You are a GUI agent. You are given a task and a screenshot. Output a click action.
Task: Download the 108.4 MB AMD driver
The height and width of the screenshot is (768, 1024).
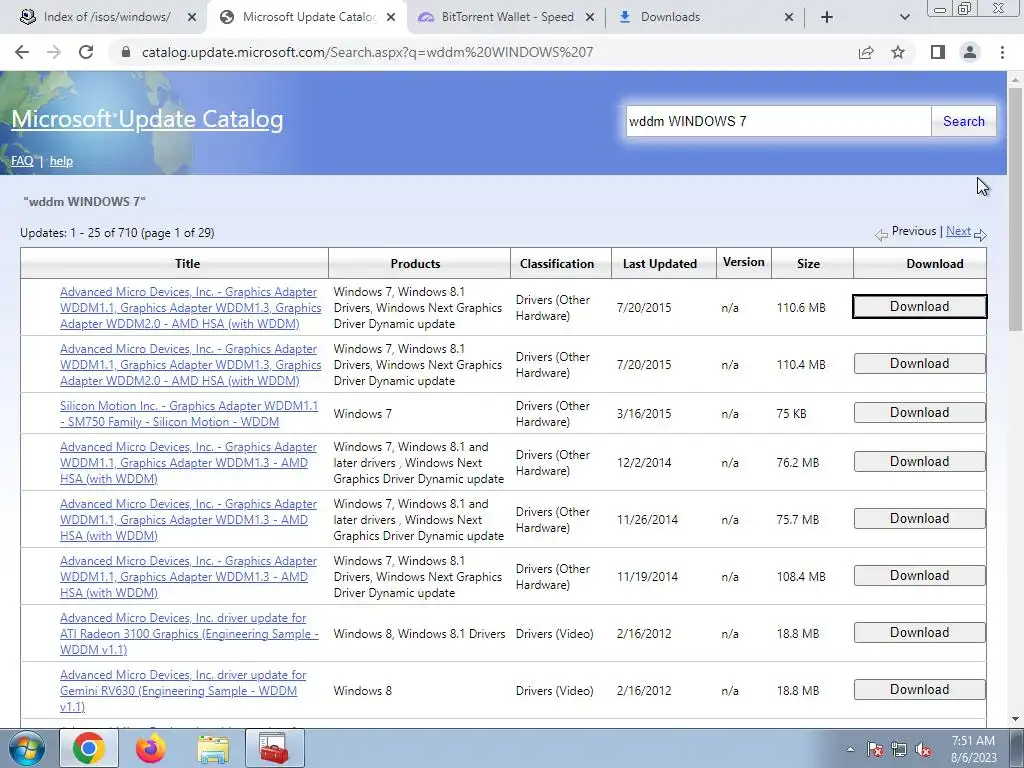[x=920, y=575]
